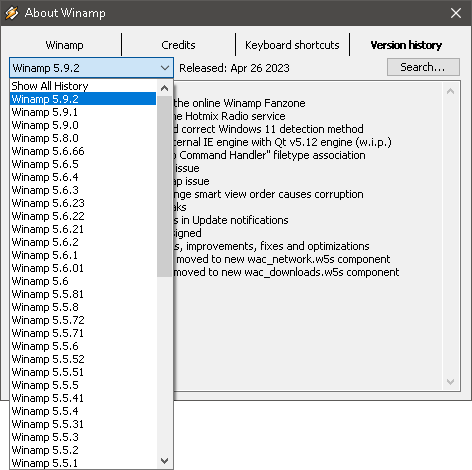Switch to the Winamp tab
The image size is (472, 470).
64,45
